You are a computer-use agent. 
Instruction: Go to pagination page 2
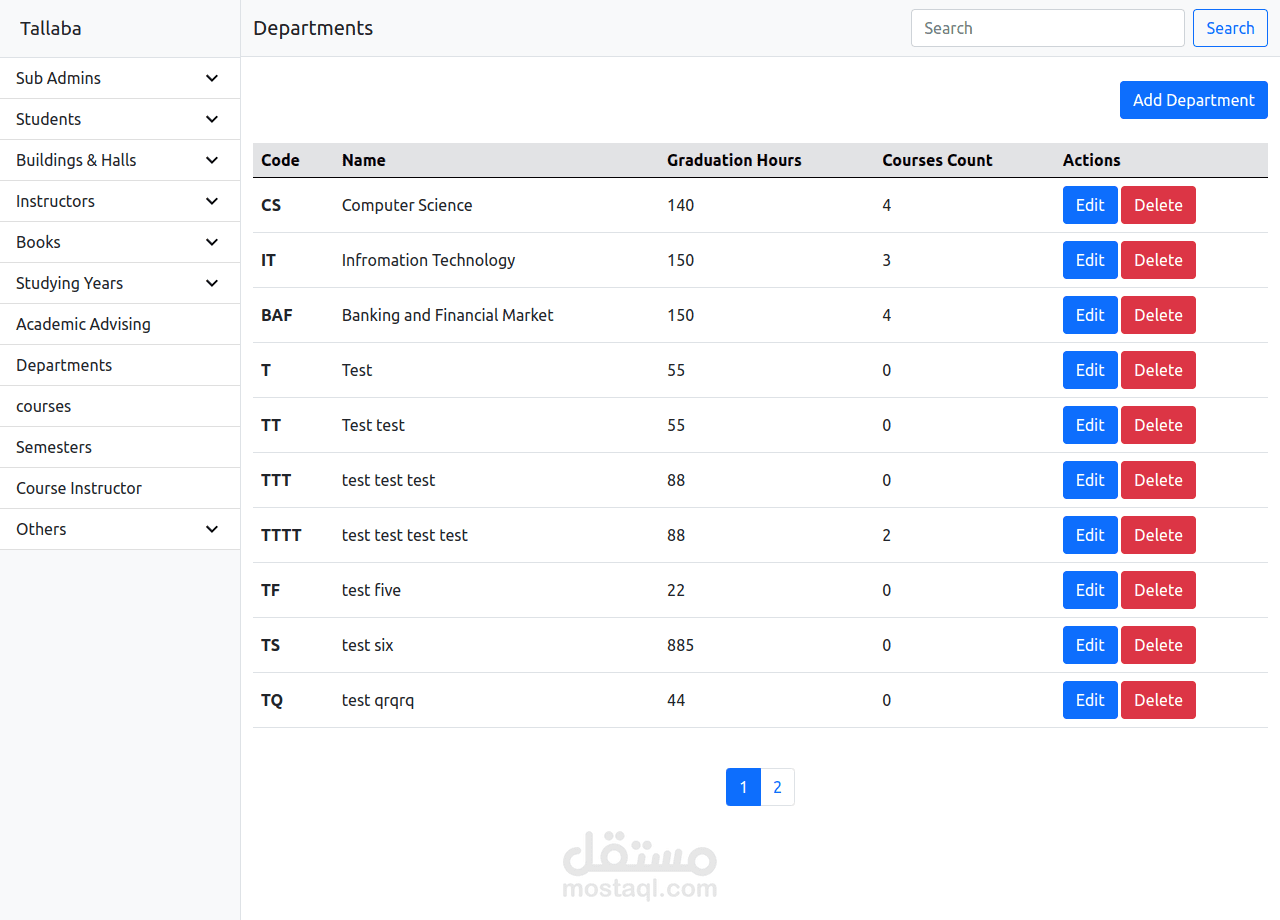[x=777, y=787]
